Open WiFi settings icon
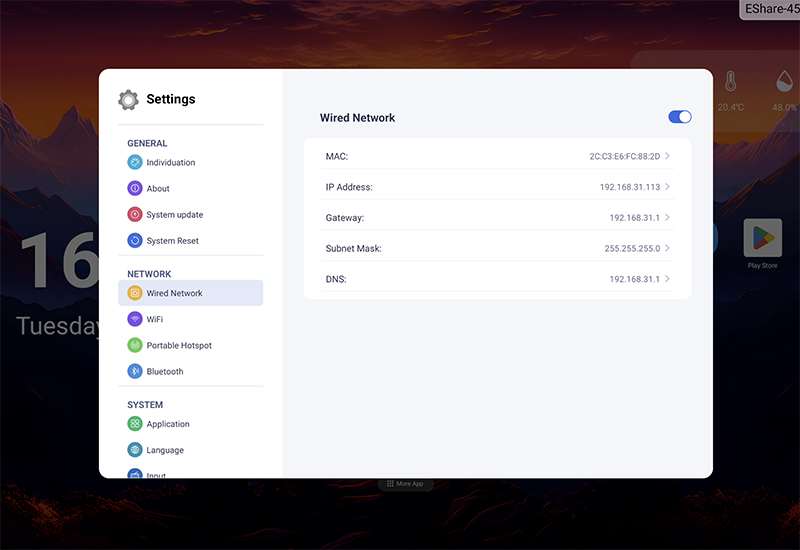800x550 pixels. click(x=135, y=319)
